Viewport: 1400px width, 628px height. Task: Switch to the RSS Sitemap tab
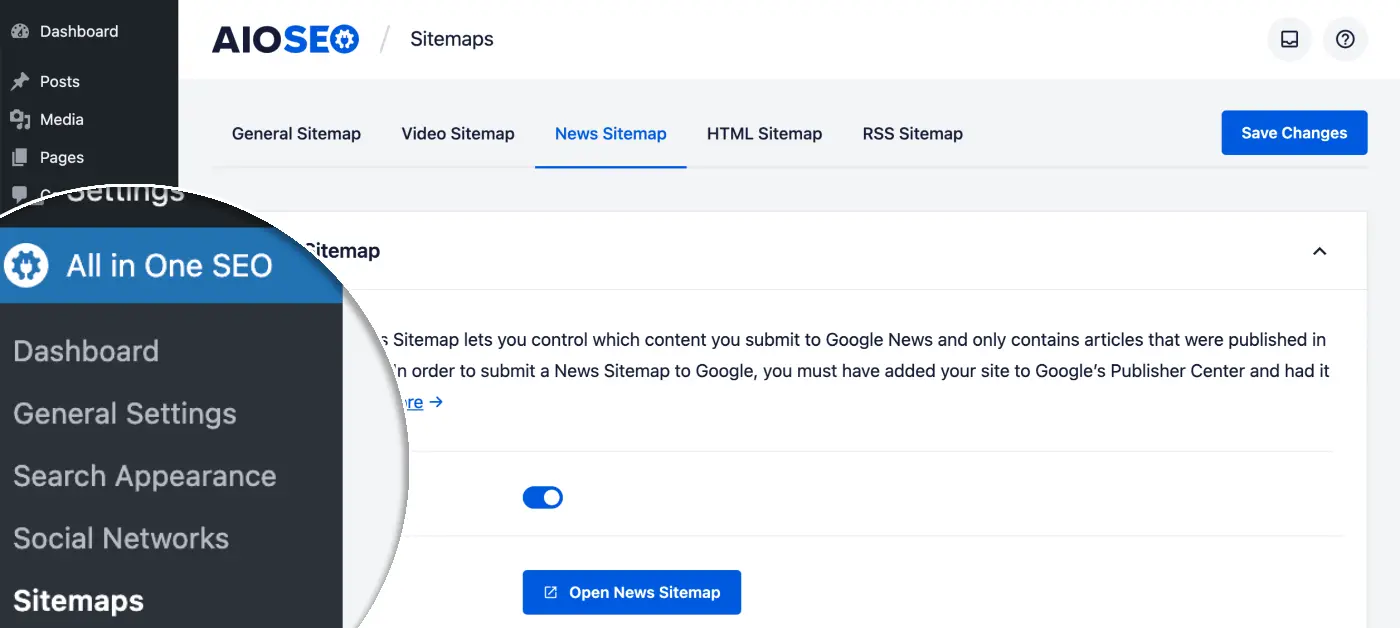[912, 133]
